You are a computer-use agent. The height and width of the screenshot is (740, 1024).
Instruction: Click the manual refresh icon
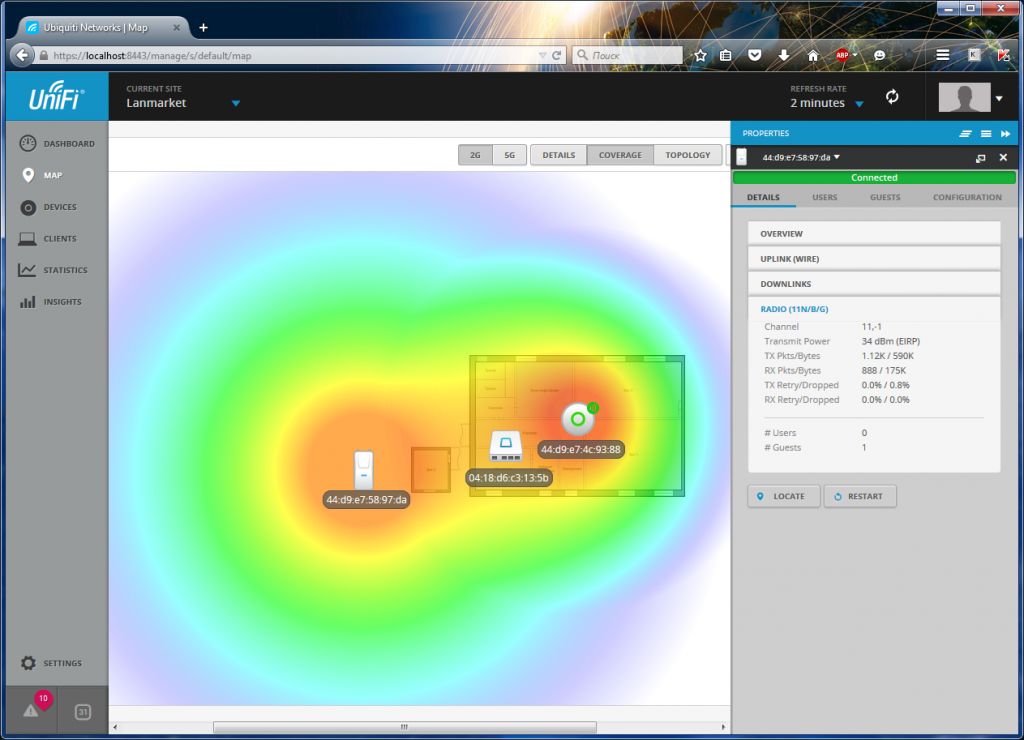point(892,97)
